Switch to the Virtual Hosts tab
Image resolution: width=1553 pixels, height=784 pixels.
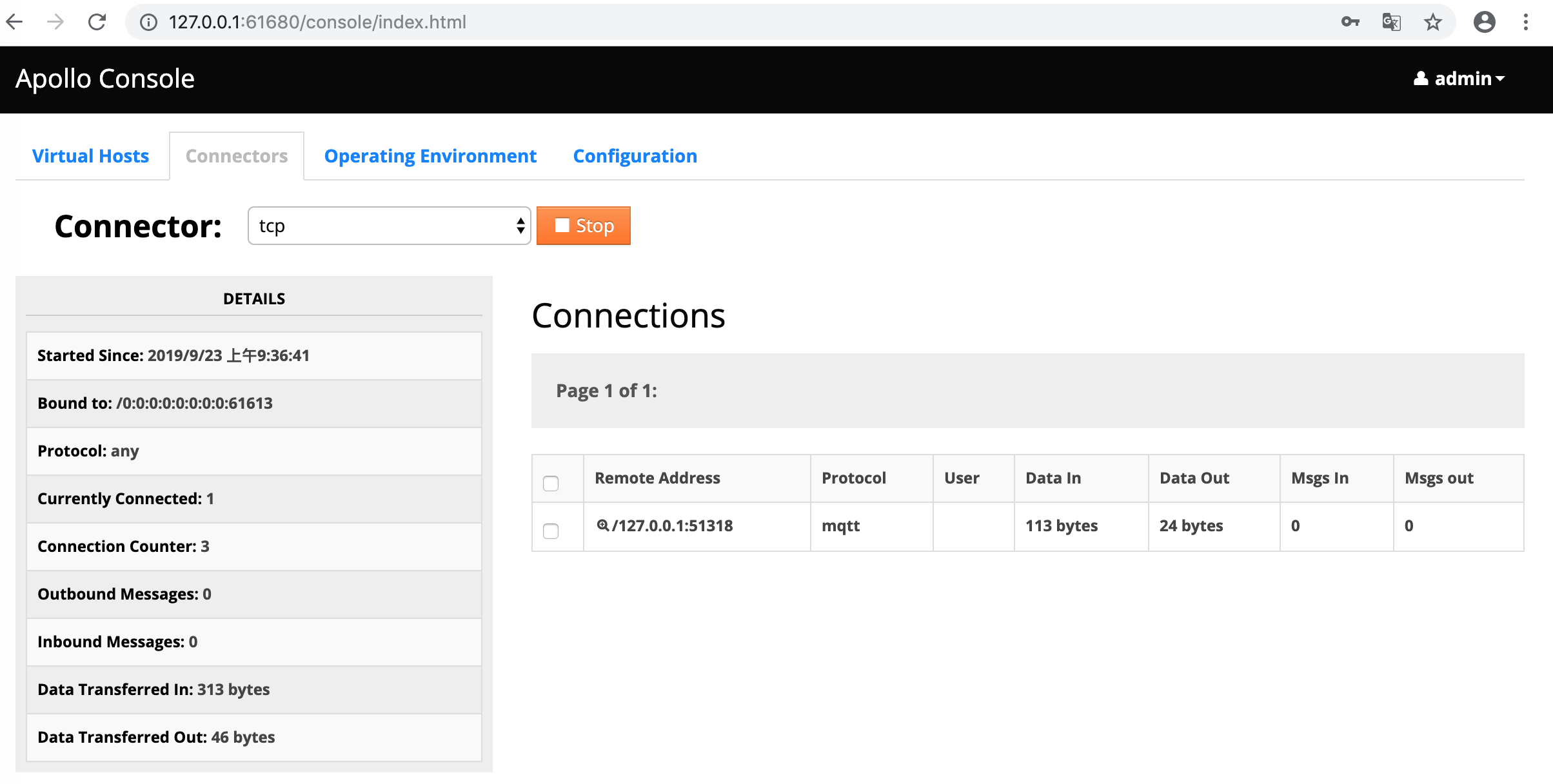pos(90,156)
